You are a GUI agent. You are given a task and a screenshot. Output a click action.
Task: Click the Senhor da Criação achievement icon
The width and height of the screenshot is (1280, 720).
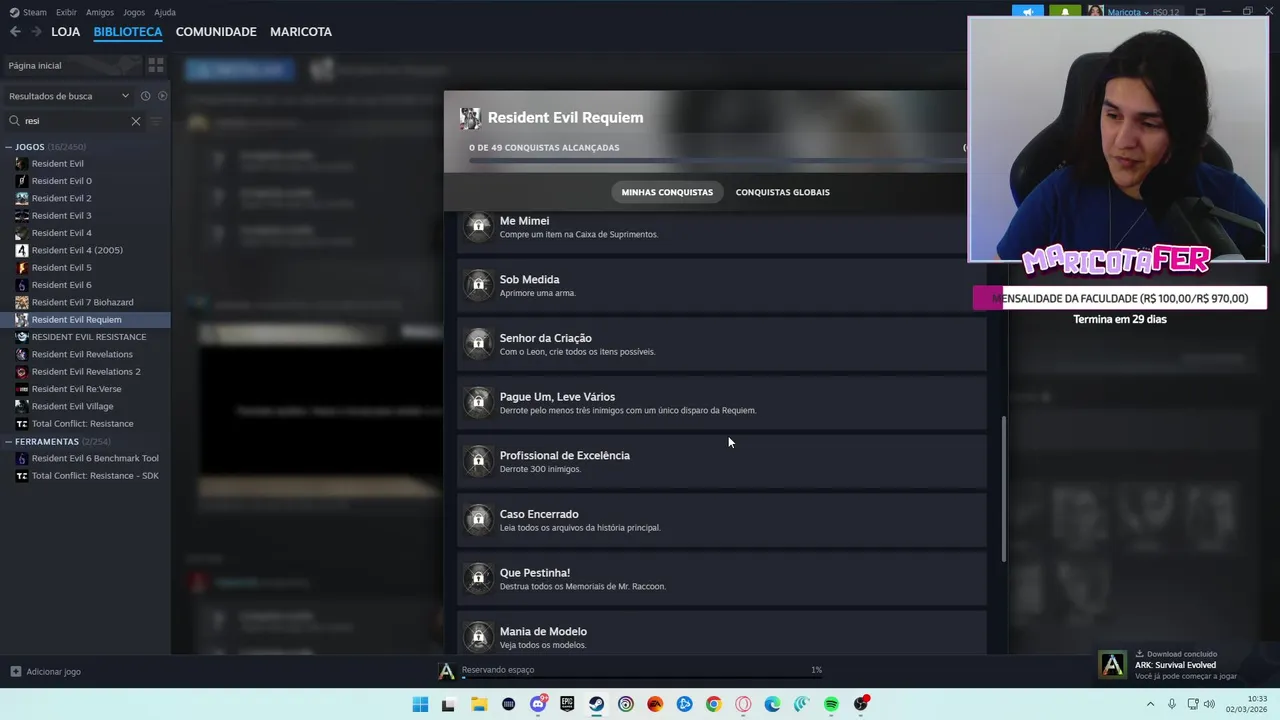point(479,344)
